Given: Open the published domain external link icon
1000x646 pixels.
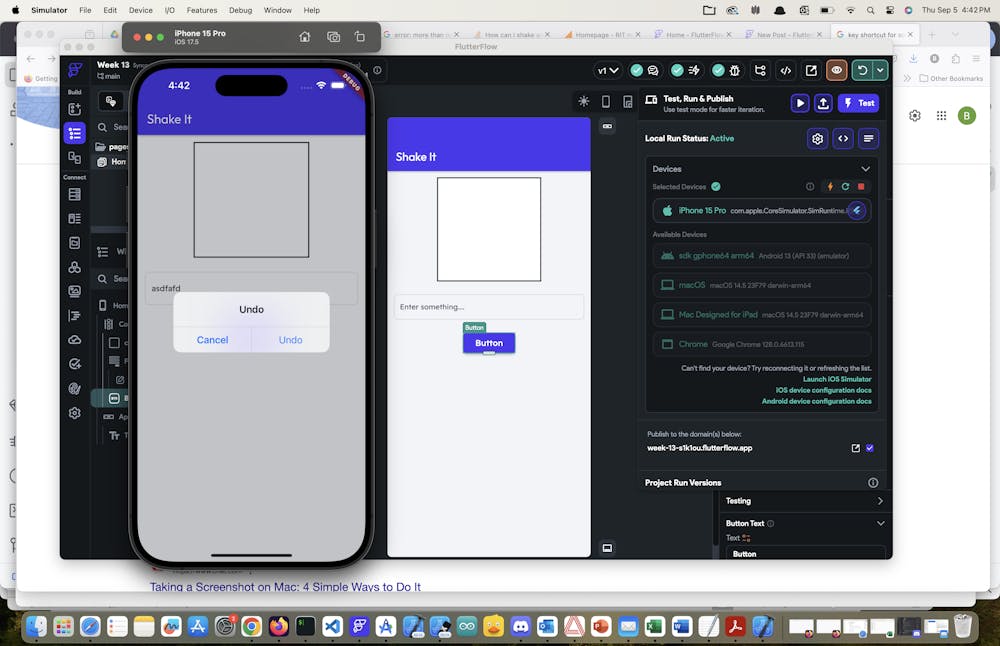Looking at the screenshot, I should [856, 448].
